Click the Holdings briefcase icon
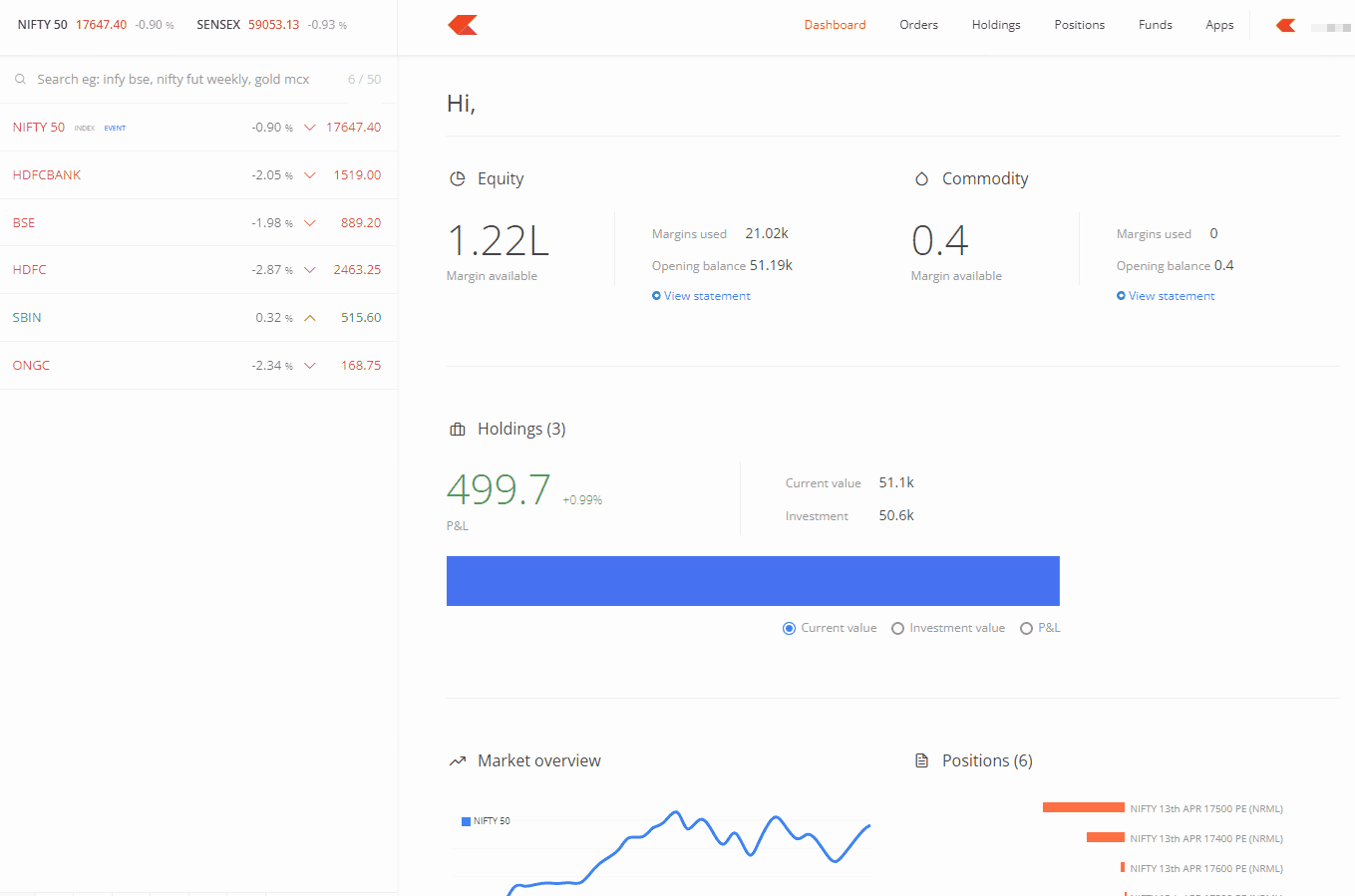Image resolution: width=1355 pixels, height=896 pixels. tap(458, 430)
